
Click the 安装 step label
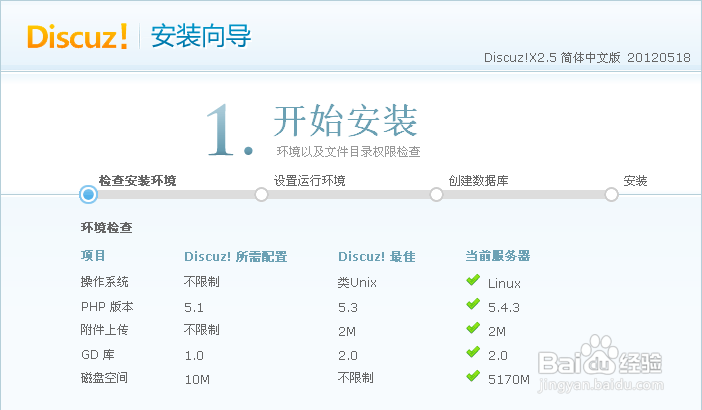[635, 181]
